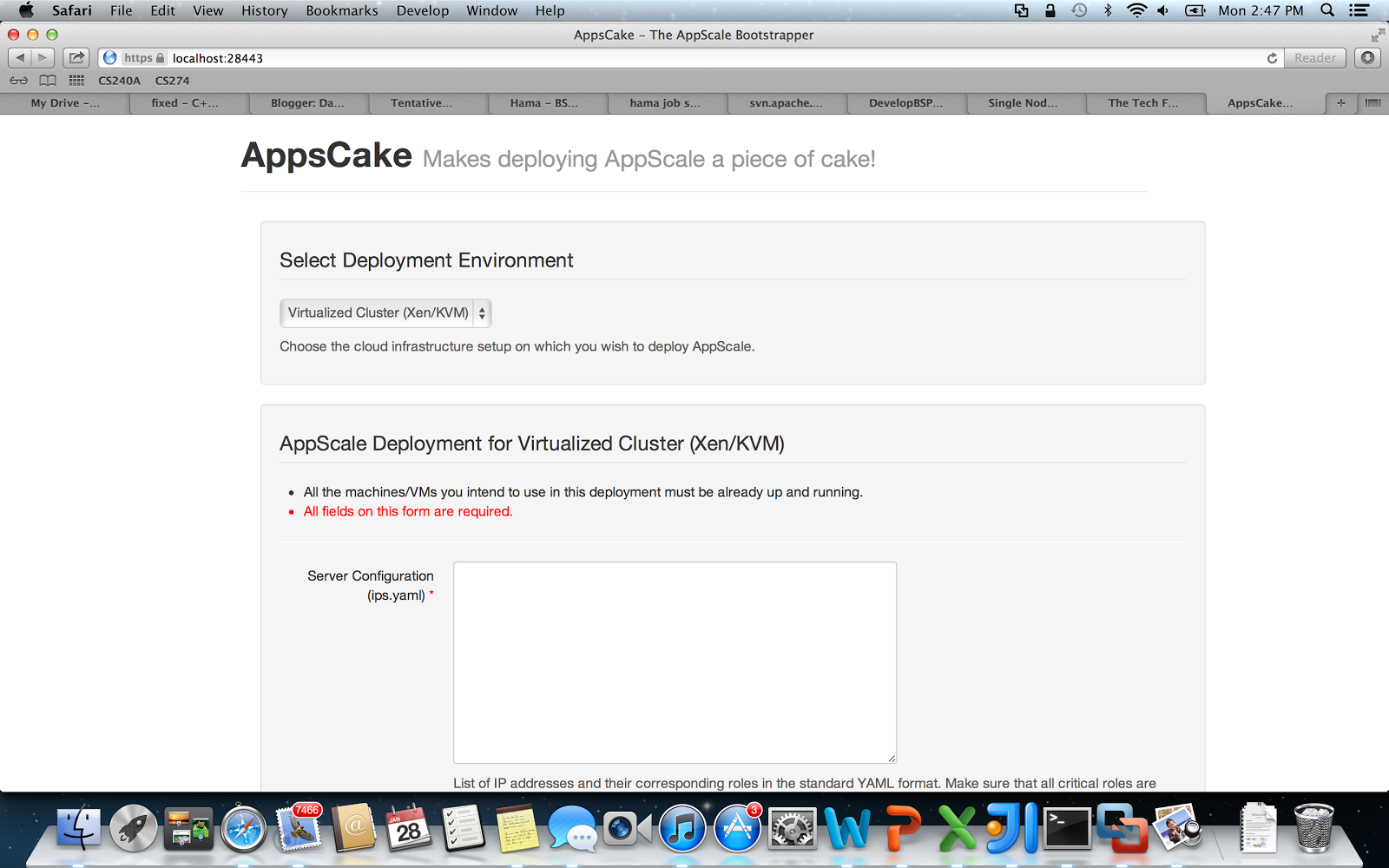Open Messages from the Dock

pyautogui.click(x=573, y=829)
